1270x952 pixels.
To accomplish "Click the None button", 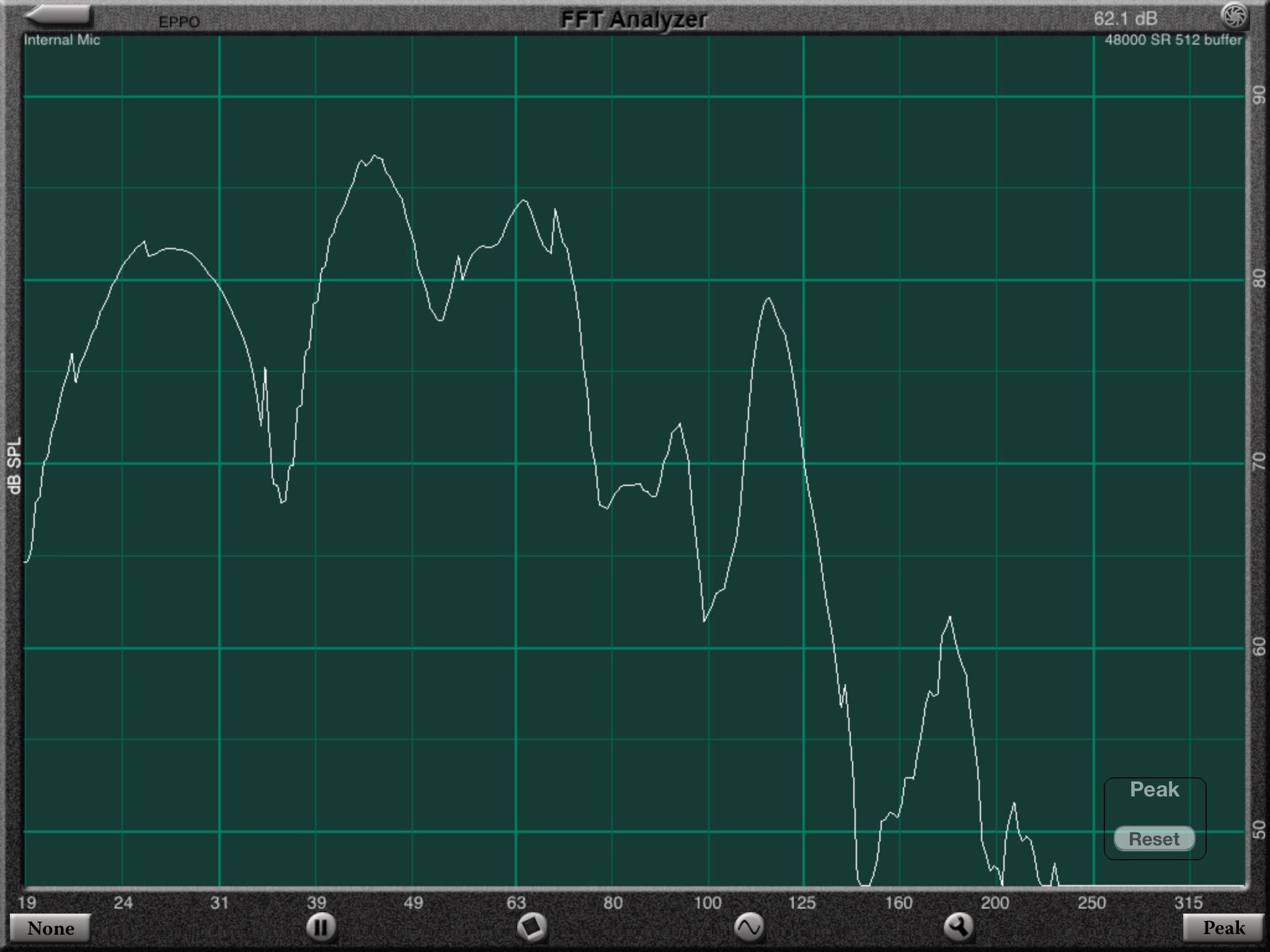I will 50,928.
